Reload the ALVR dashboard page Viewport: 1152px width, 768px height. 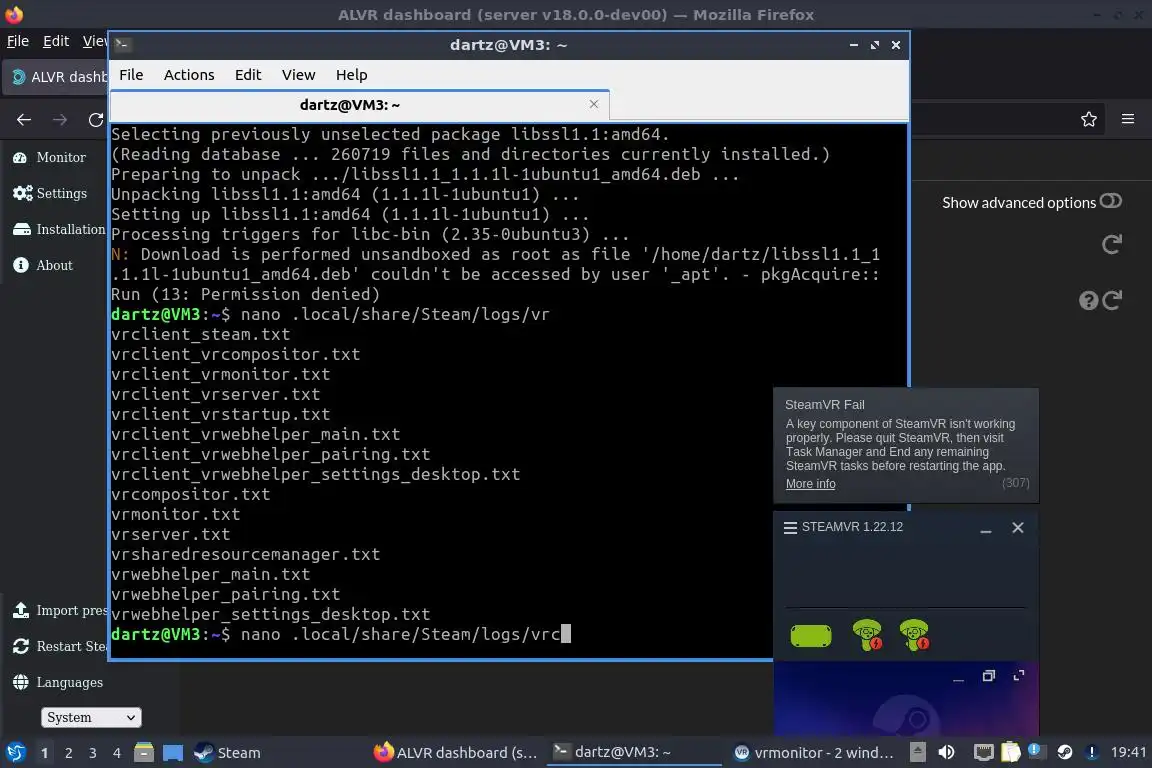pos(96,119)
